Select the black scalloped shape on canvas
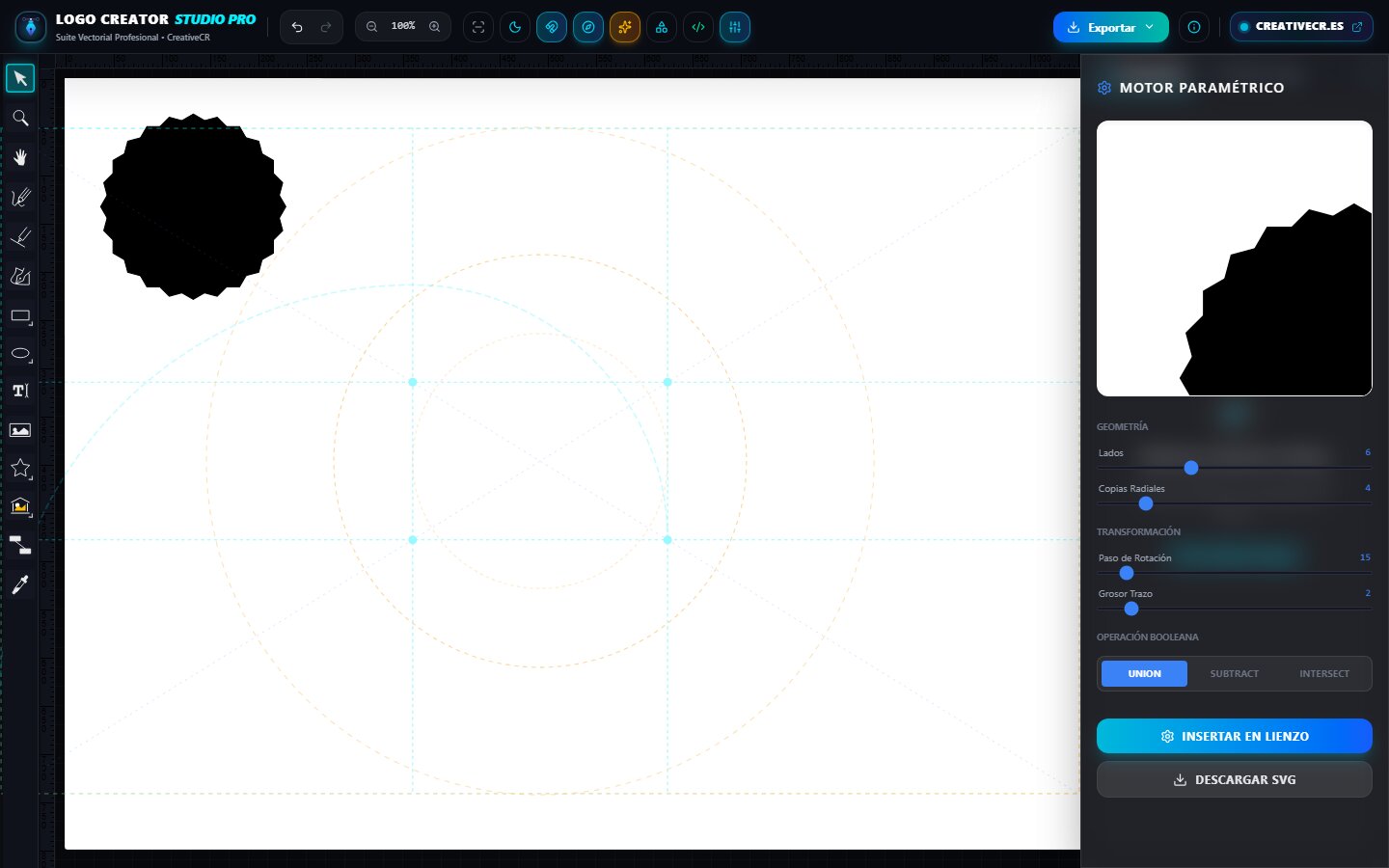 click(x=193, y=206)
